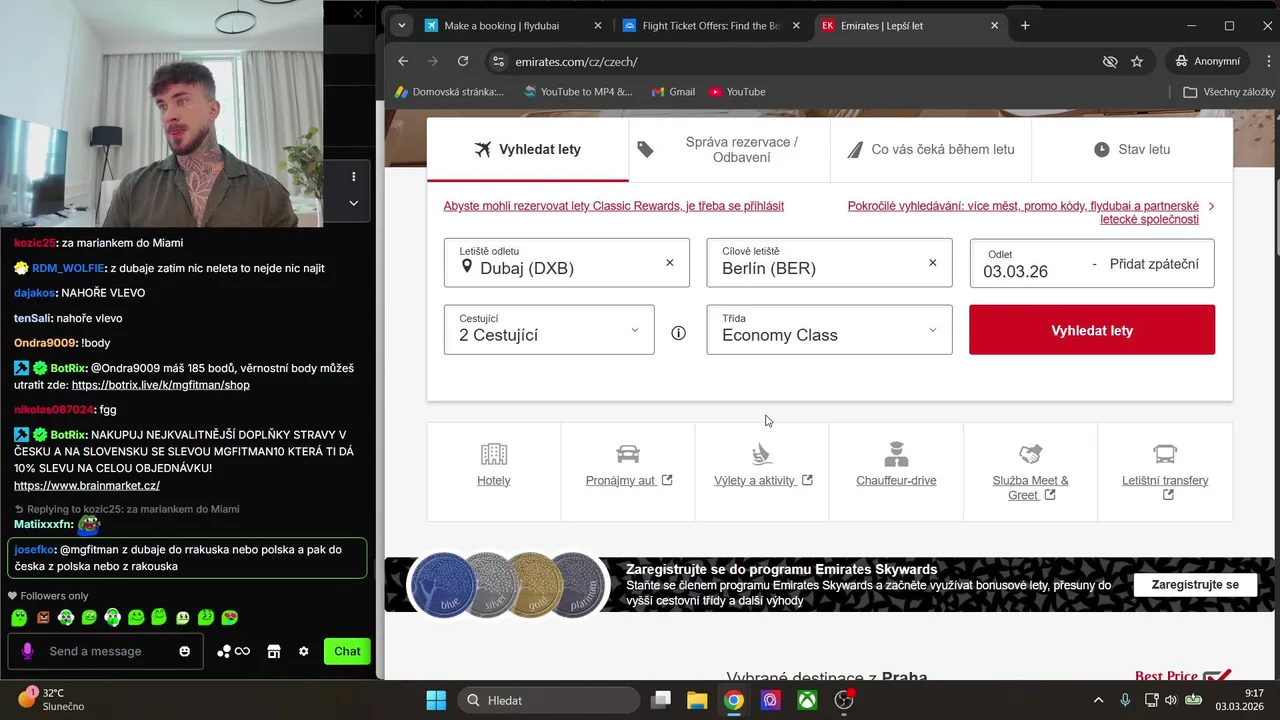
Task: Click the taskbar Hledat search box
Action: click(548, 700)
